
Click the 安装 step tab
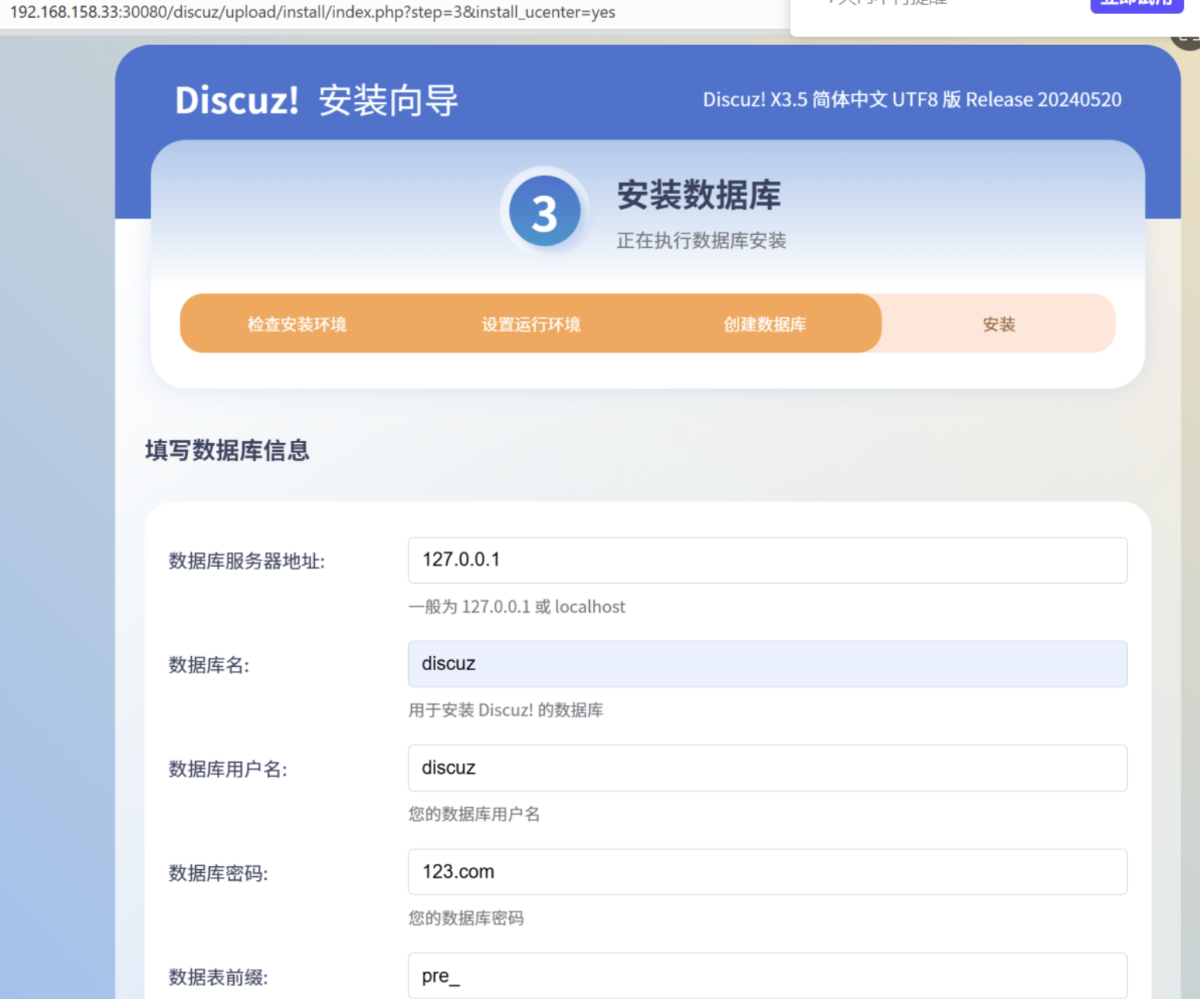click(x=999, y=324)
